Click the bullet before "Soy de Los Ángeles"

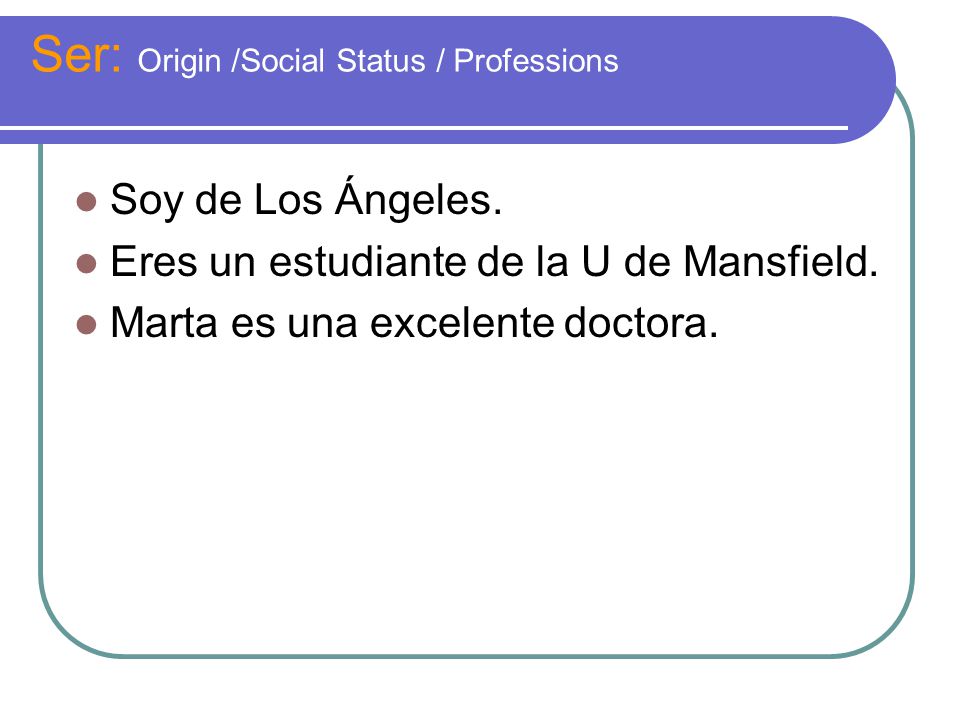pyautogui.click(x=87, y=201)
